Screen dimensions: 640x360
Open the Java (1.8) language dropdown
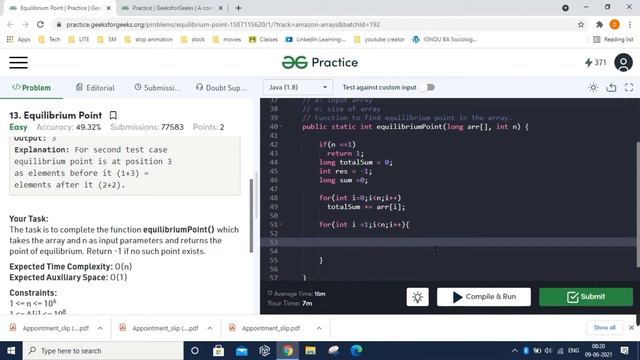[x=298, y=87]
